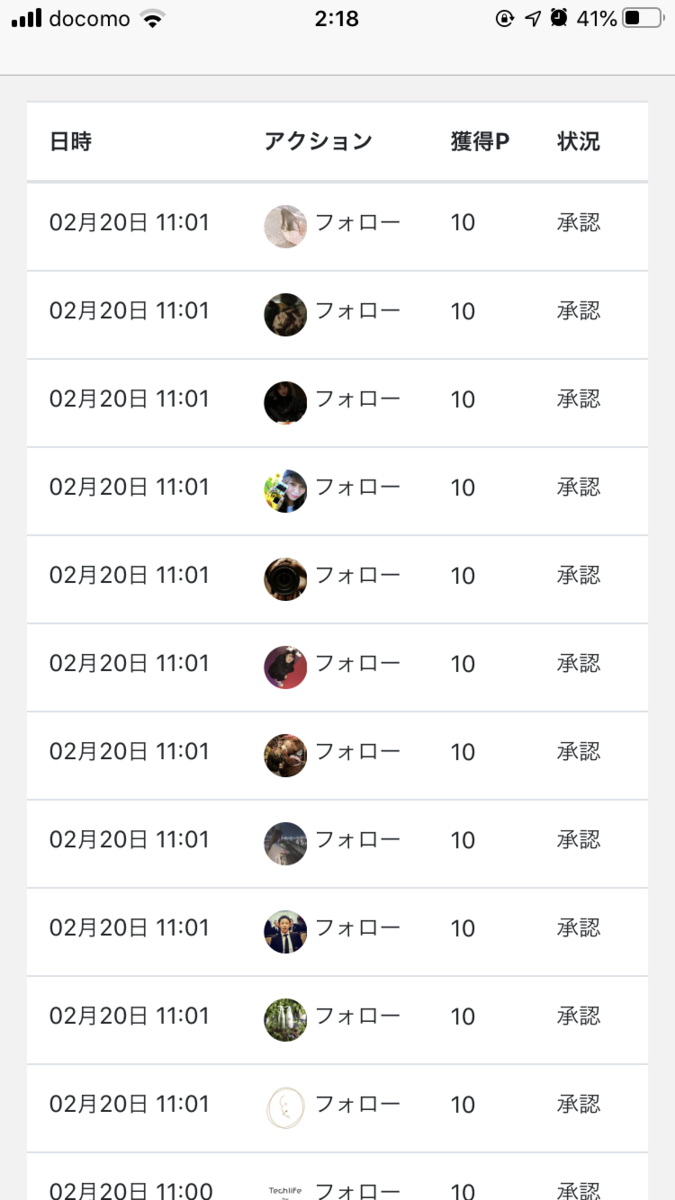Screen dimensions: 675x1200
Task: Tap the Techlife logo avatar at bottom
Action: click(x=285, y=1188)
